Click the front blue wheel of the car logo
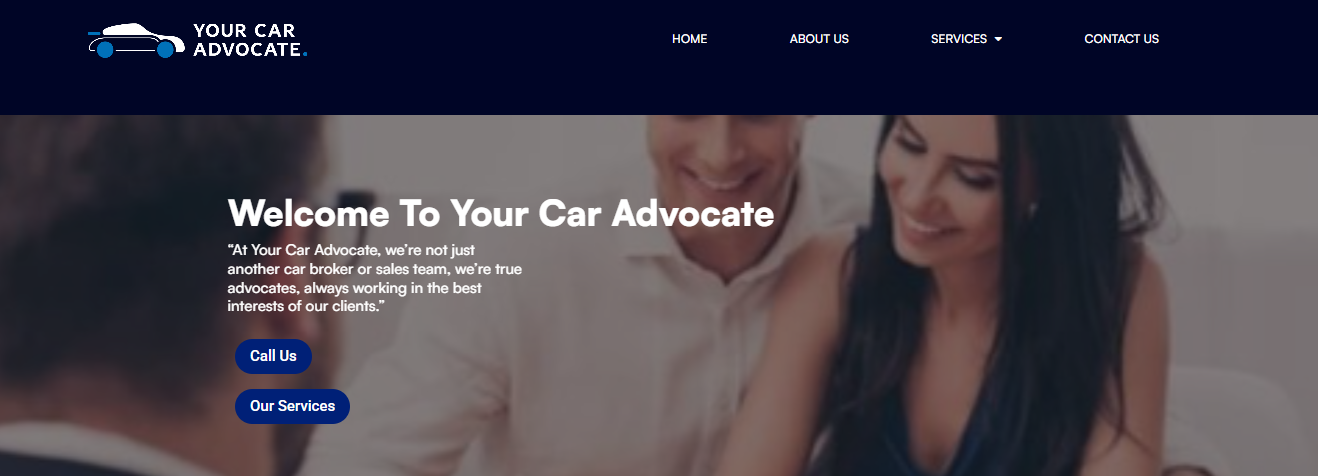Screen dimensions: 1318x476 (166, 50)
